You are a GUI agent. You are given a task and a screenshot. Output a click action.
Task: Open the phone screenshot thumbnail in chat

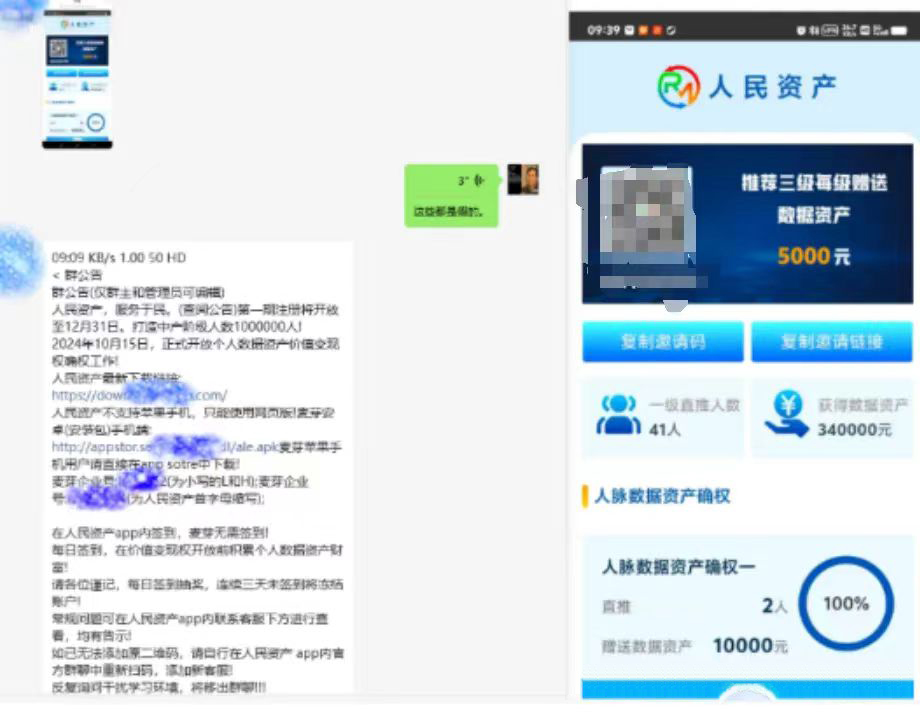coord(77,79)
